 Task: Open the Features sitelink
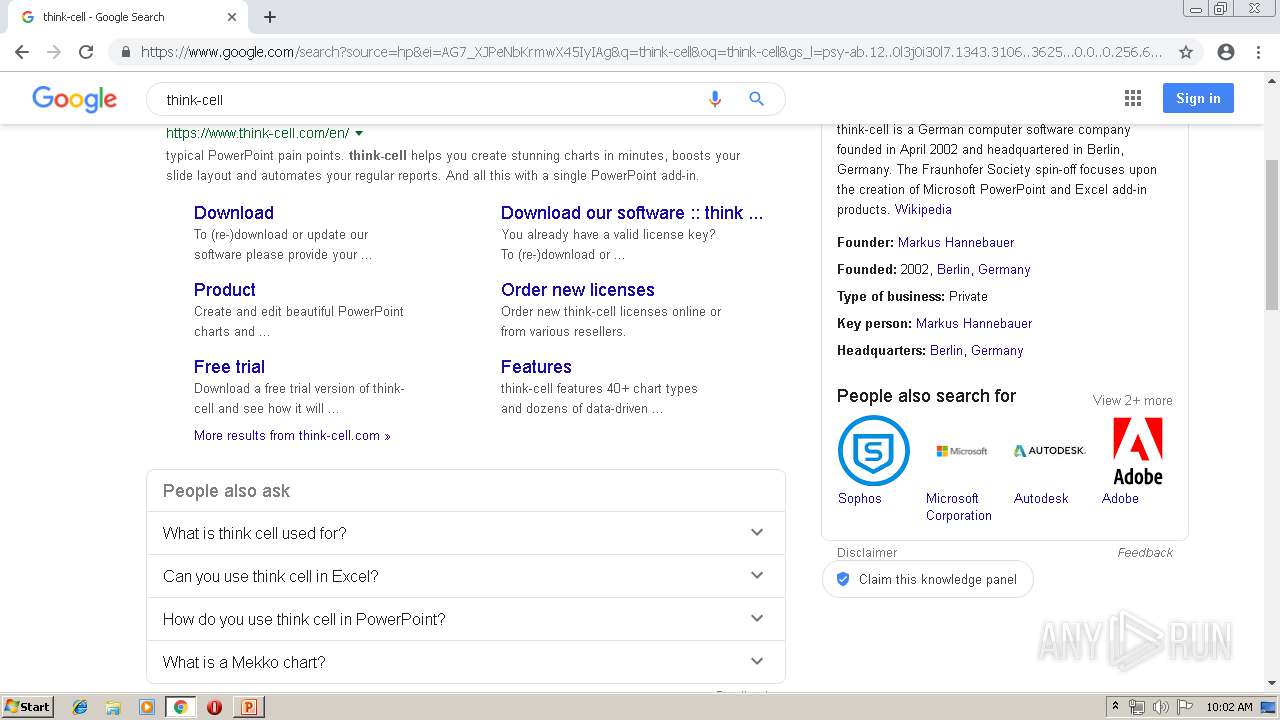point(536,366)
